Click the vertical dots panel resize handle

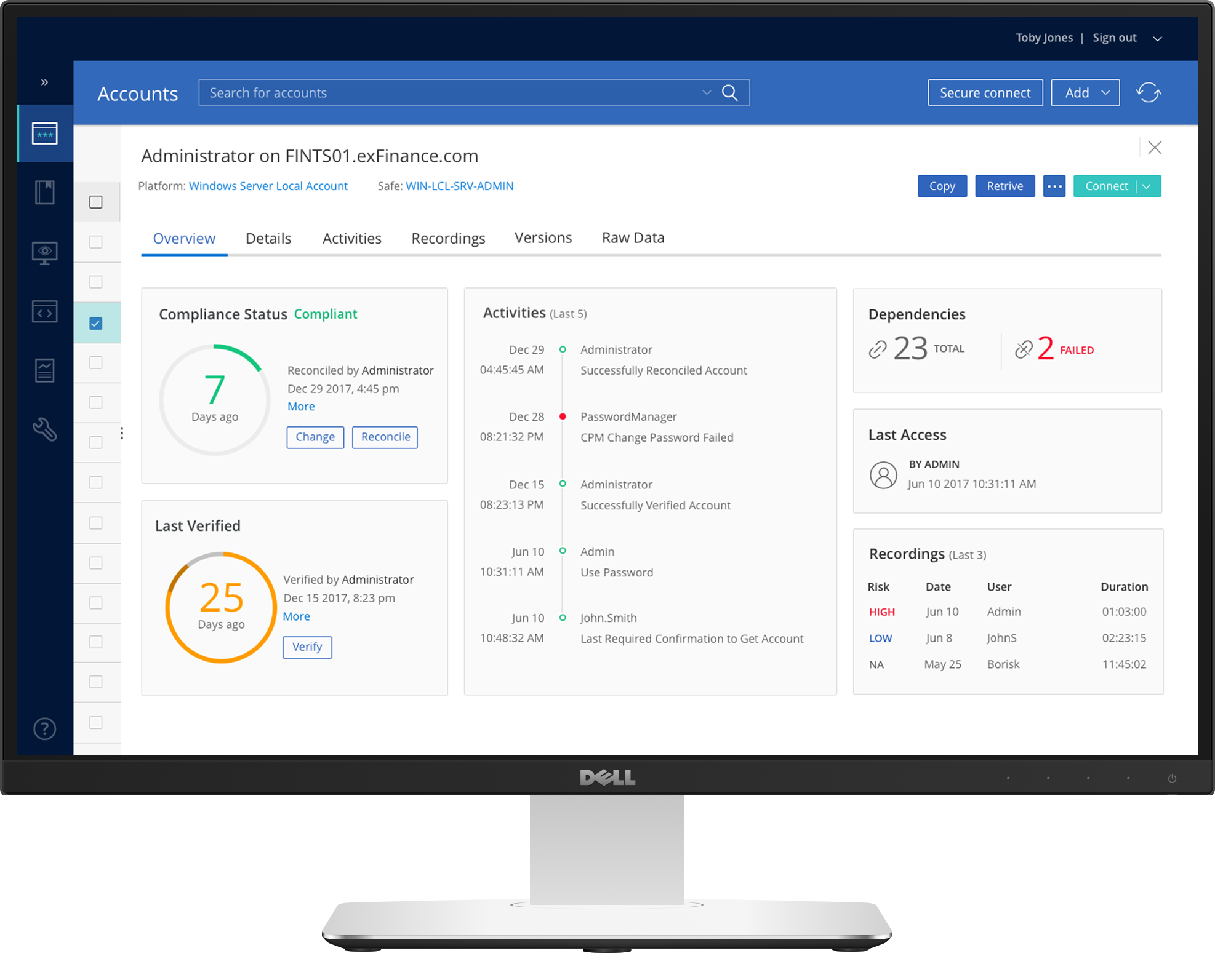click(122, 434)
